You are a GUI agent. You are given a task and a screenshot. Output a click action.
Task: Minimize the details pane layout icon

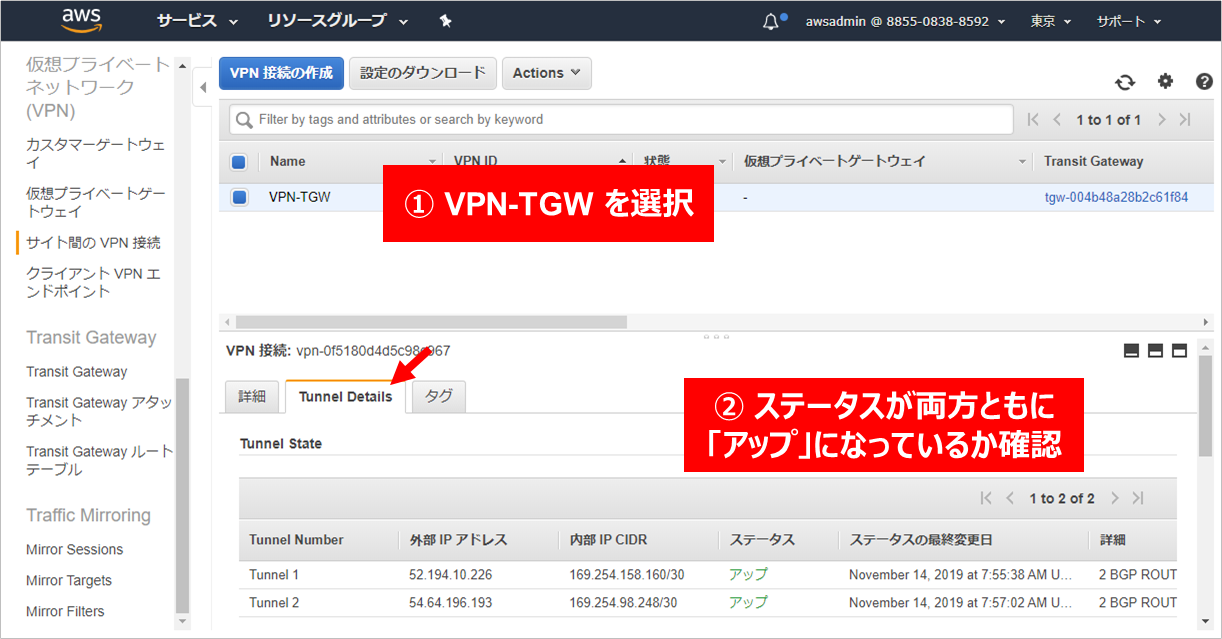coord(1131,350)
